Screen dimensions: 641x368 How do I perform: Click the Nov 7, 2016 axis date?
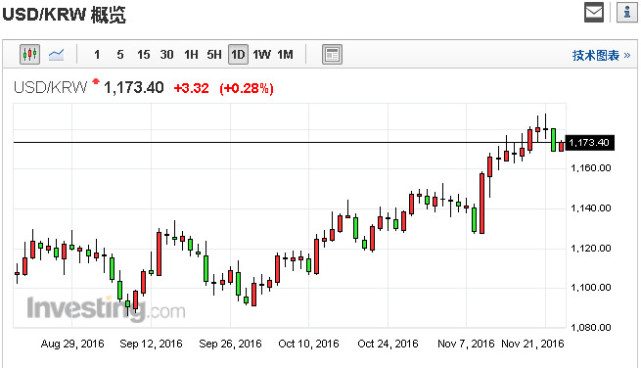click(466, 343)
